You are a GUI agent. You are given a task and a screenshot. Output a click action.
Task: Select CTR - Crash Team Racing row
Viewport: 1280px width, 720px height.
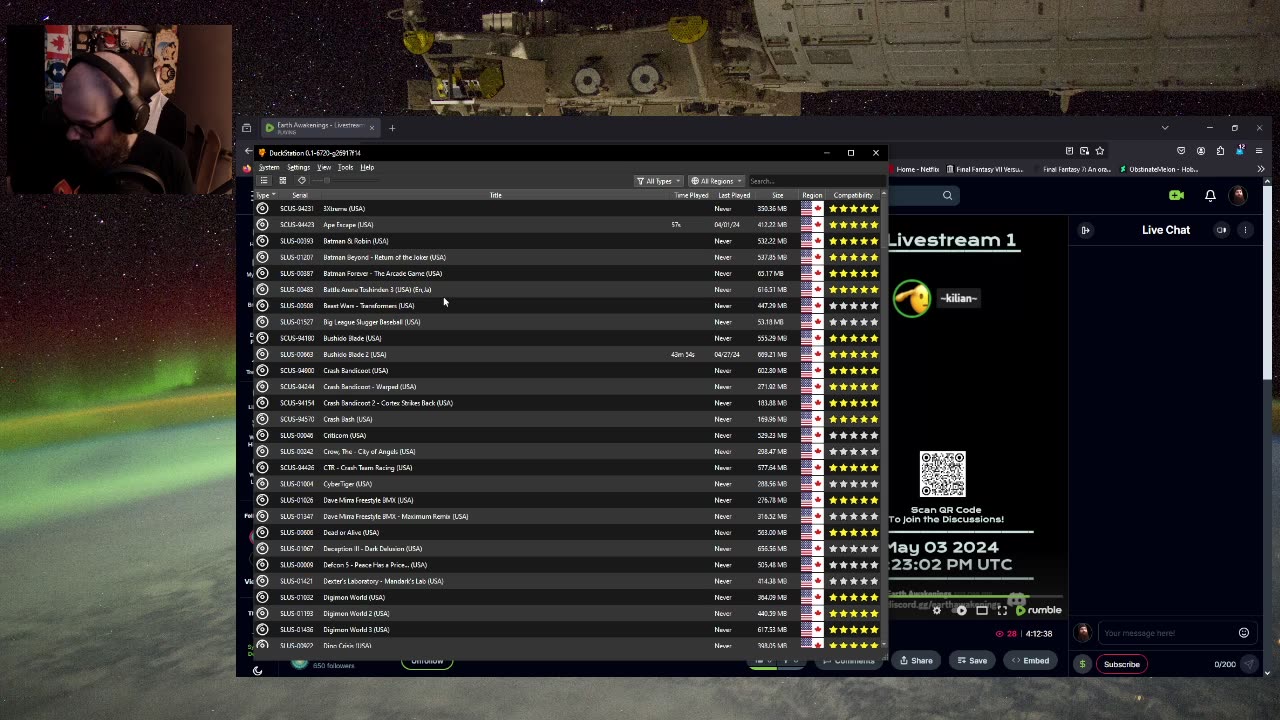(568, 468)
